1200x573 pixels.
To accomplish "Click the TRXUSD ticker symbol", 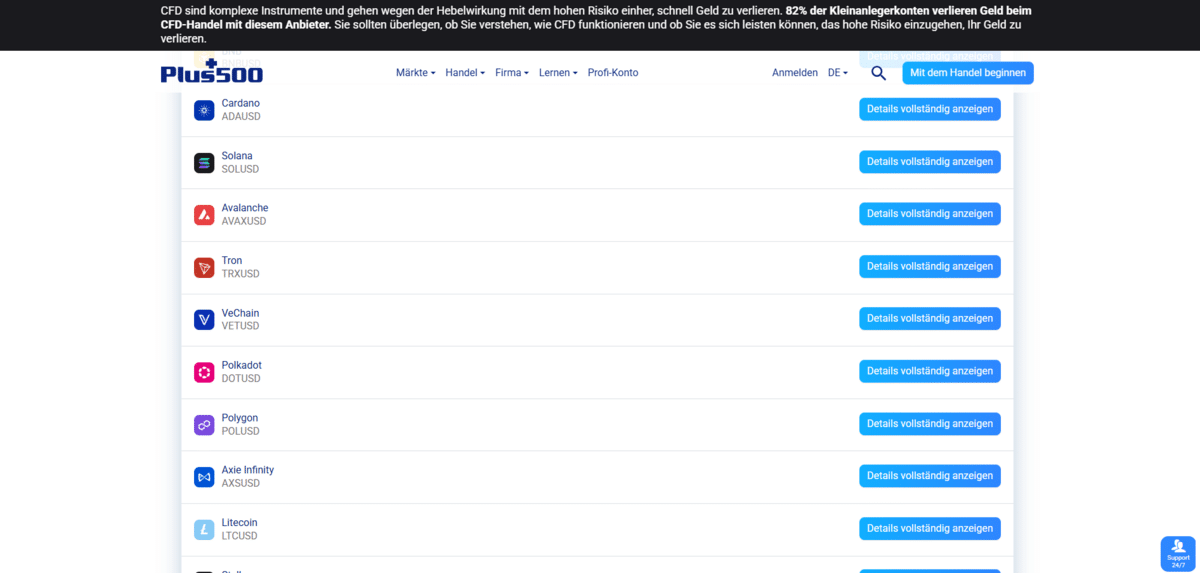I will coord(240,274).
